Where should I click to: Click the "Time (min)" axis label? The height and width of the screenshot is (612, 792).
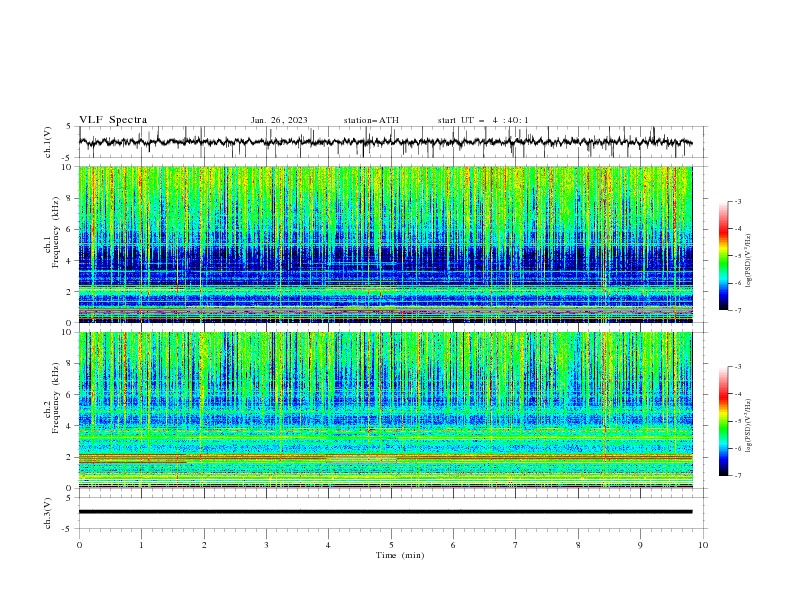point(400,555)
